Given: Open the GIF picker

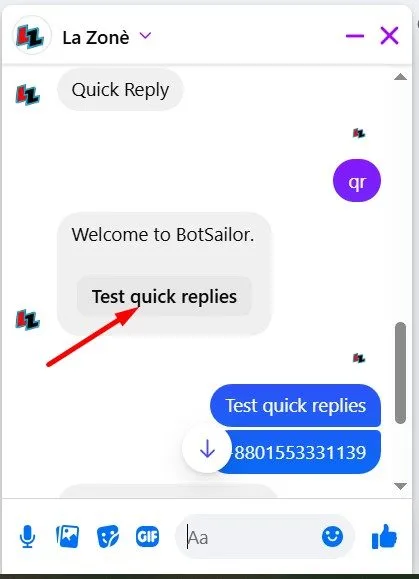Looking at the screenshot, I should pos(147,536).
